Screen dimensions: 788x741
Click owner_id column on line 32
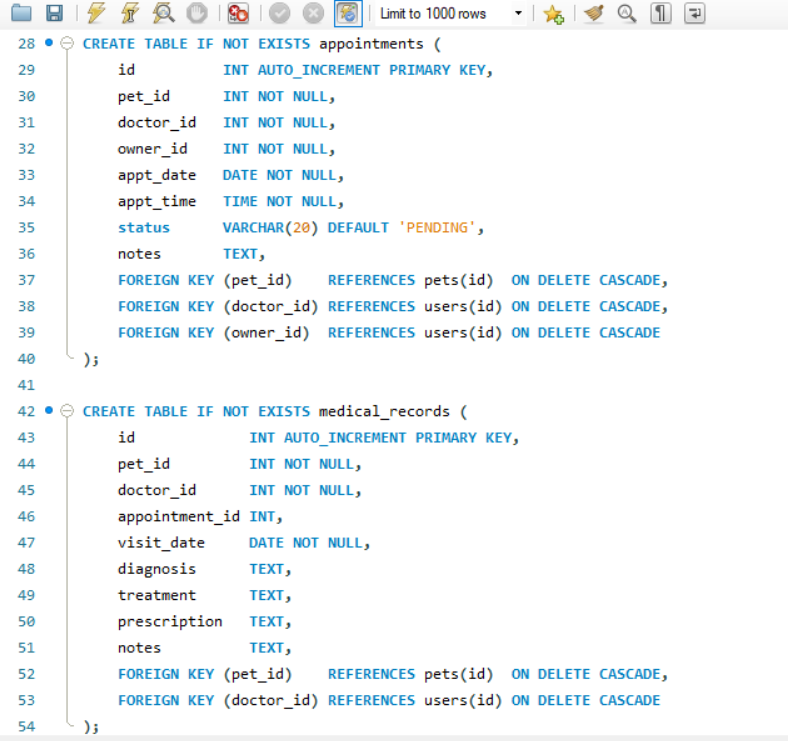pos(152,149)
